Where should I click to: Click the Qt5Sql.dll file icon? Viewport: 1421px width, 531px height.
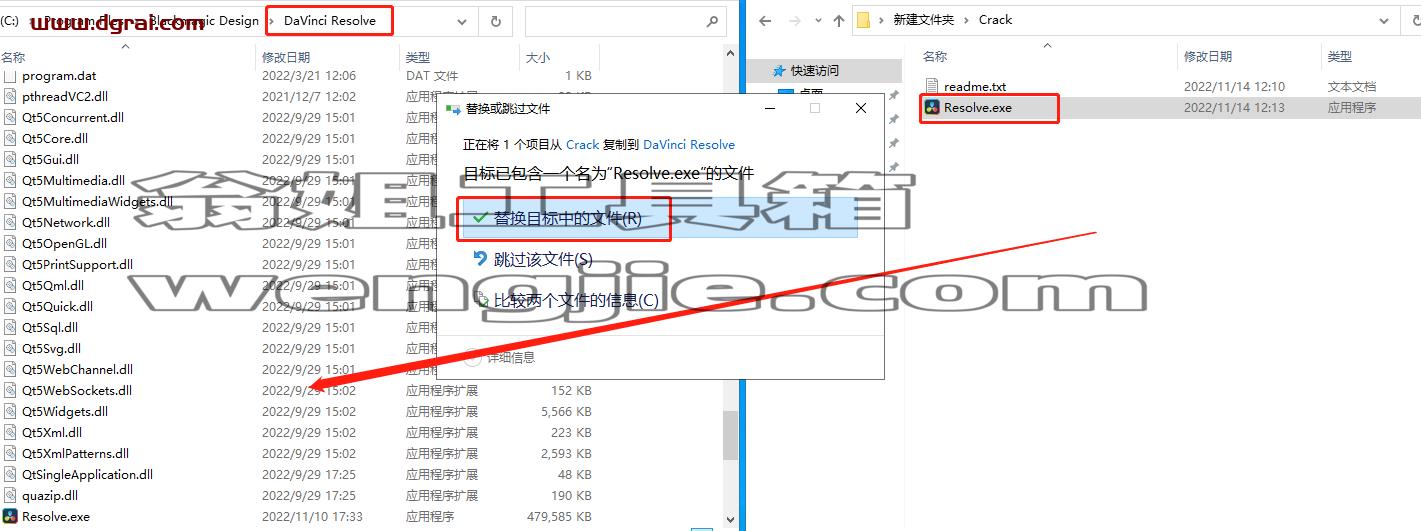[10, 328]
